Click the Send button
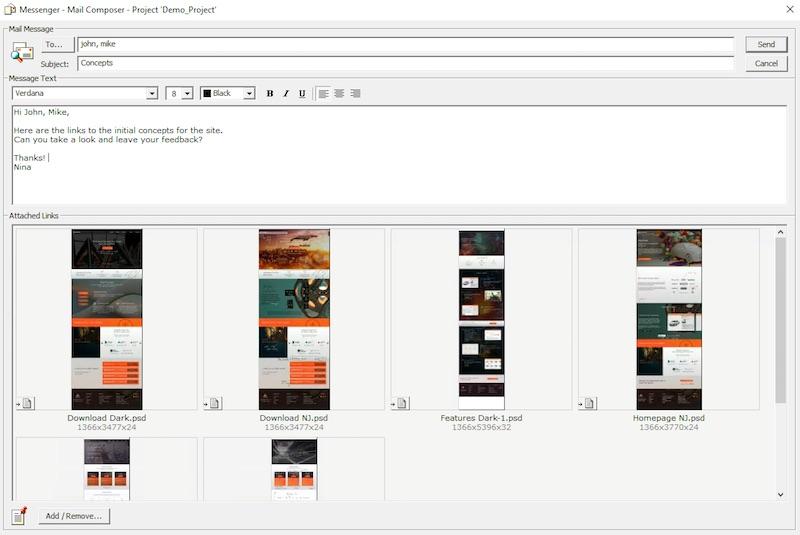 pyautogui.click(x=766, y=45)
